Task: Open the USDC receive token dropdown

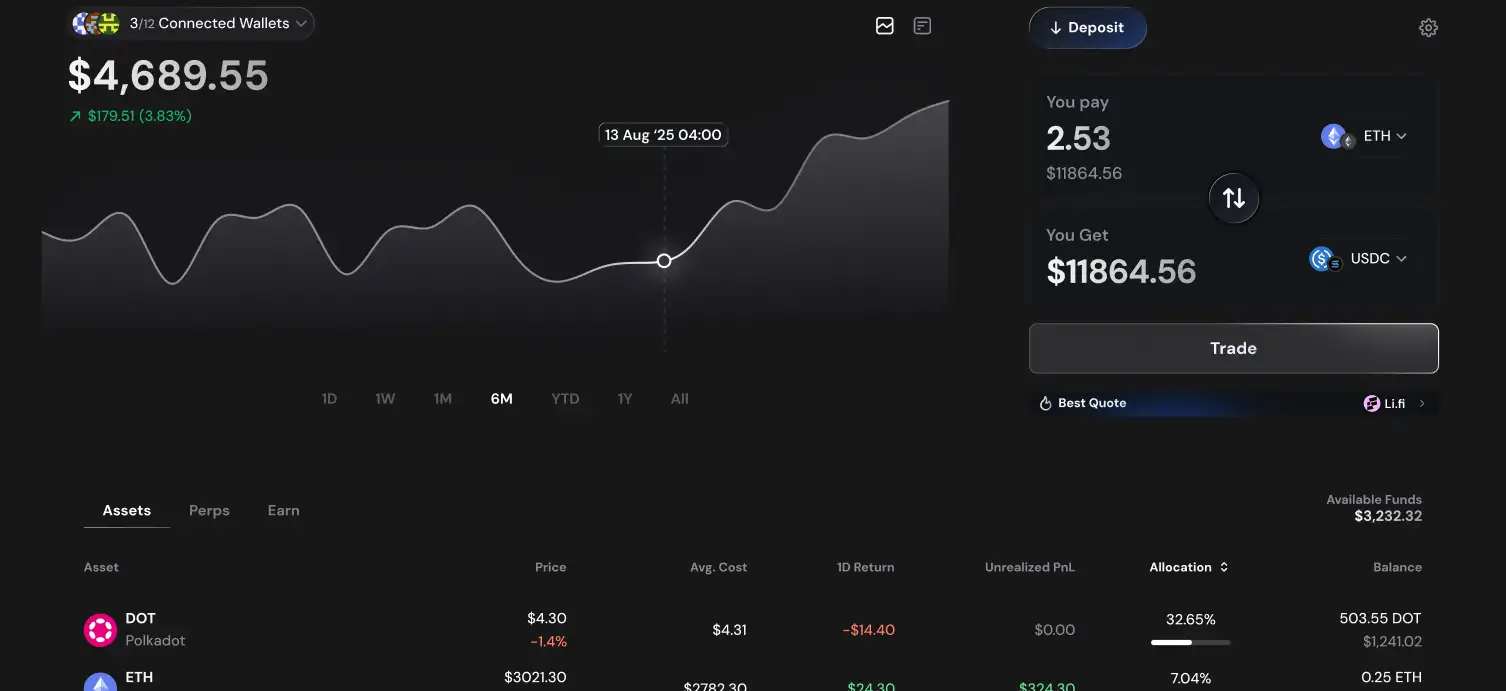Action: (1379, 258)
